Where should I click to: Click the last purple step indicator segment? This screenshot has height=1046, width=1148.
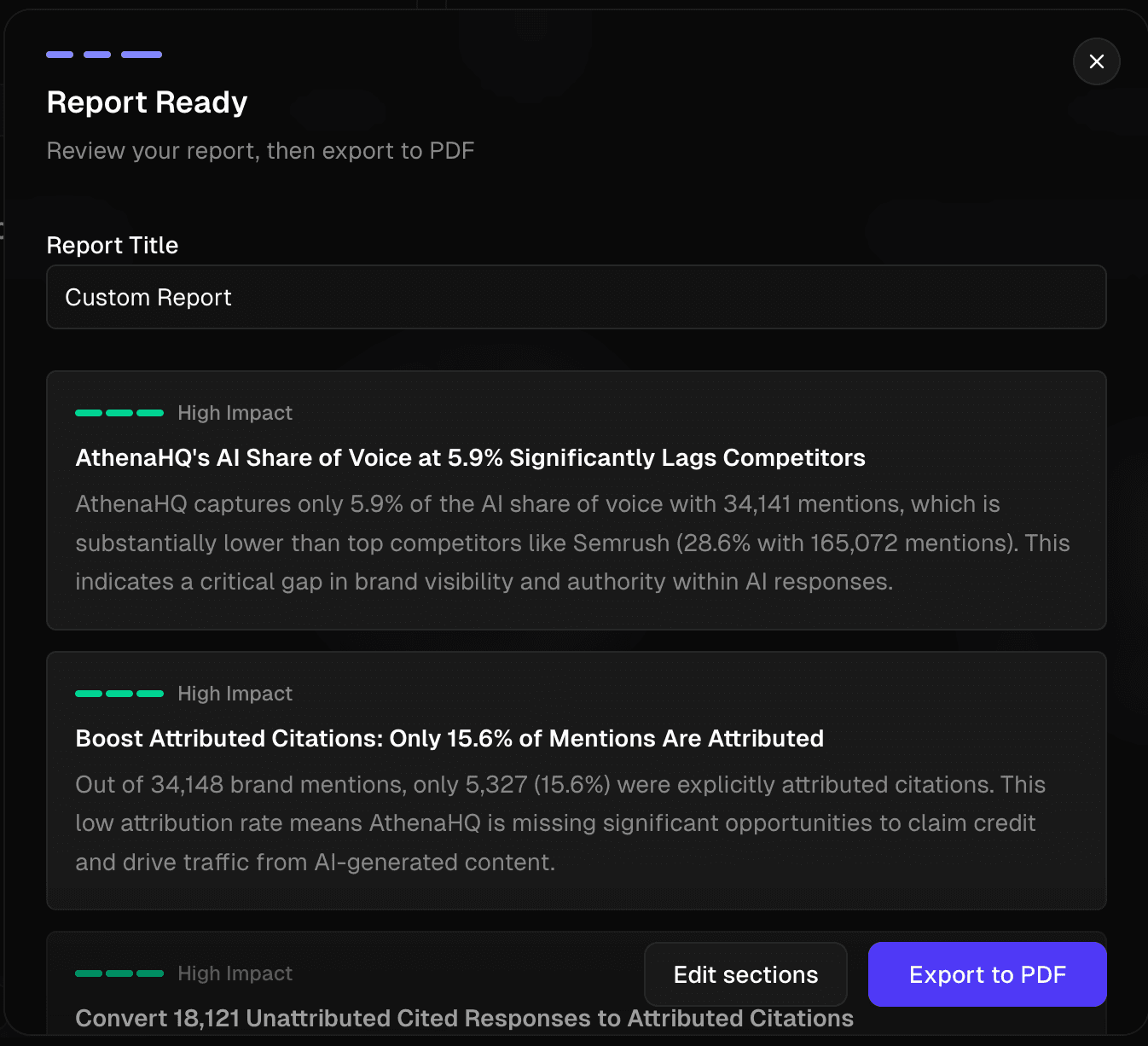[x=142, y=55]
